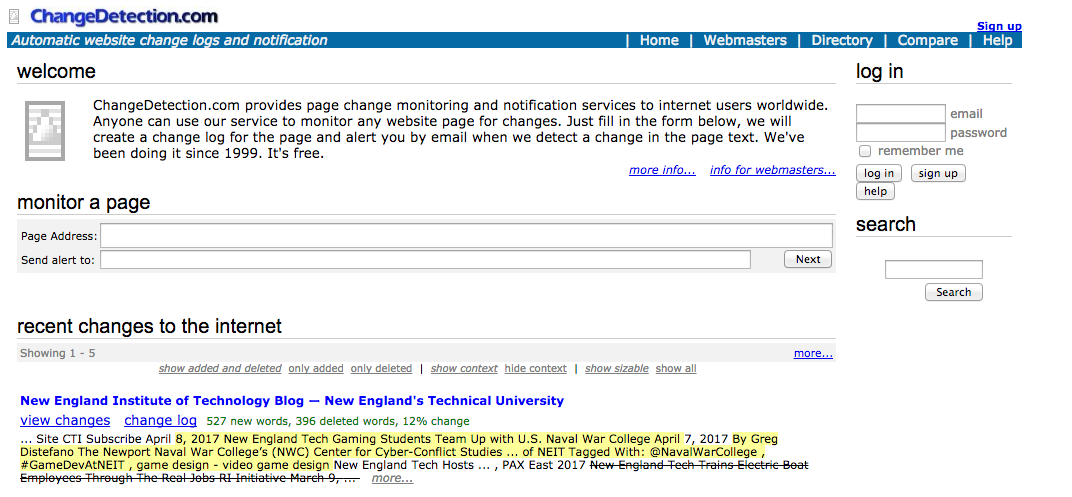Follow the Sign up link at top right

(x=999, y=26)
